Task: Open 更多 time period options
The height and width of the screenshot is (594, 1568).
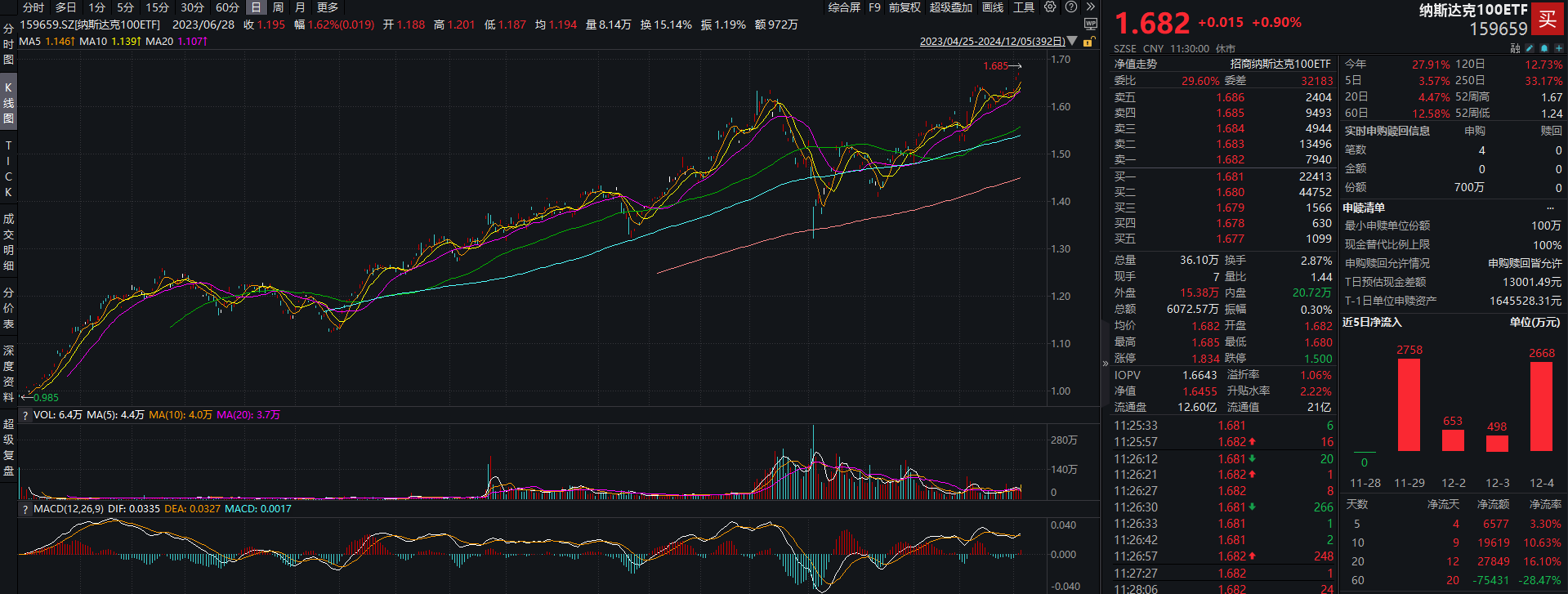Action: coord(328,7)
